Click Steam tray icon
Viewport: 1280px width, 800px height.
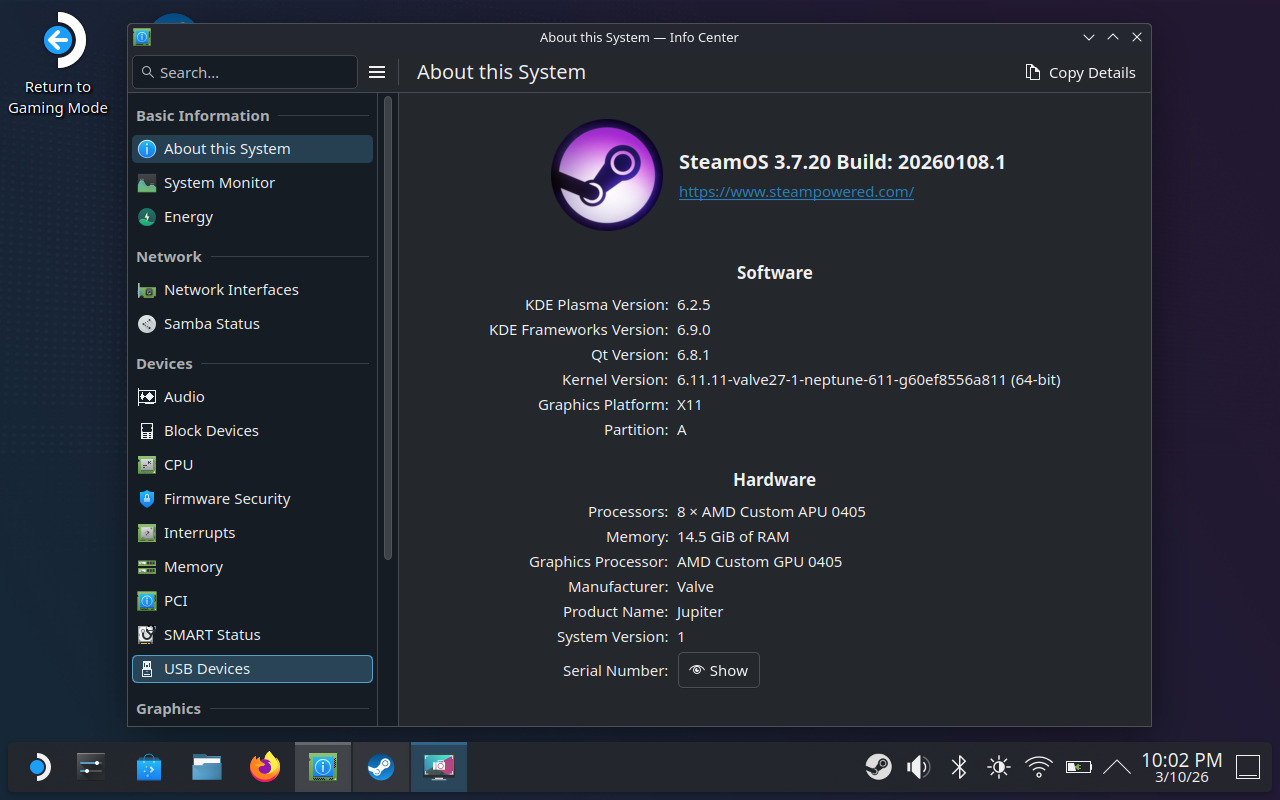(878, 767)
